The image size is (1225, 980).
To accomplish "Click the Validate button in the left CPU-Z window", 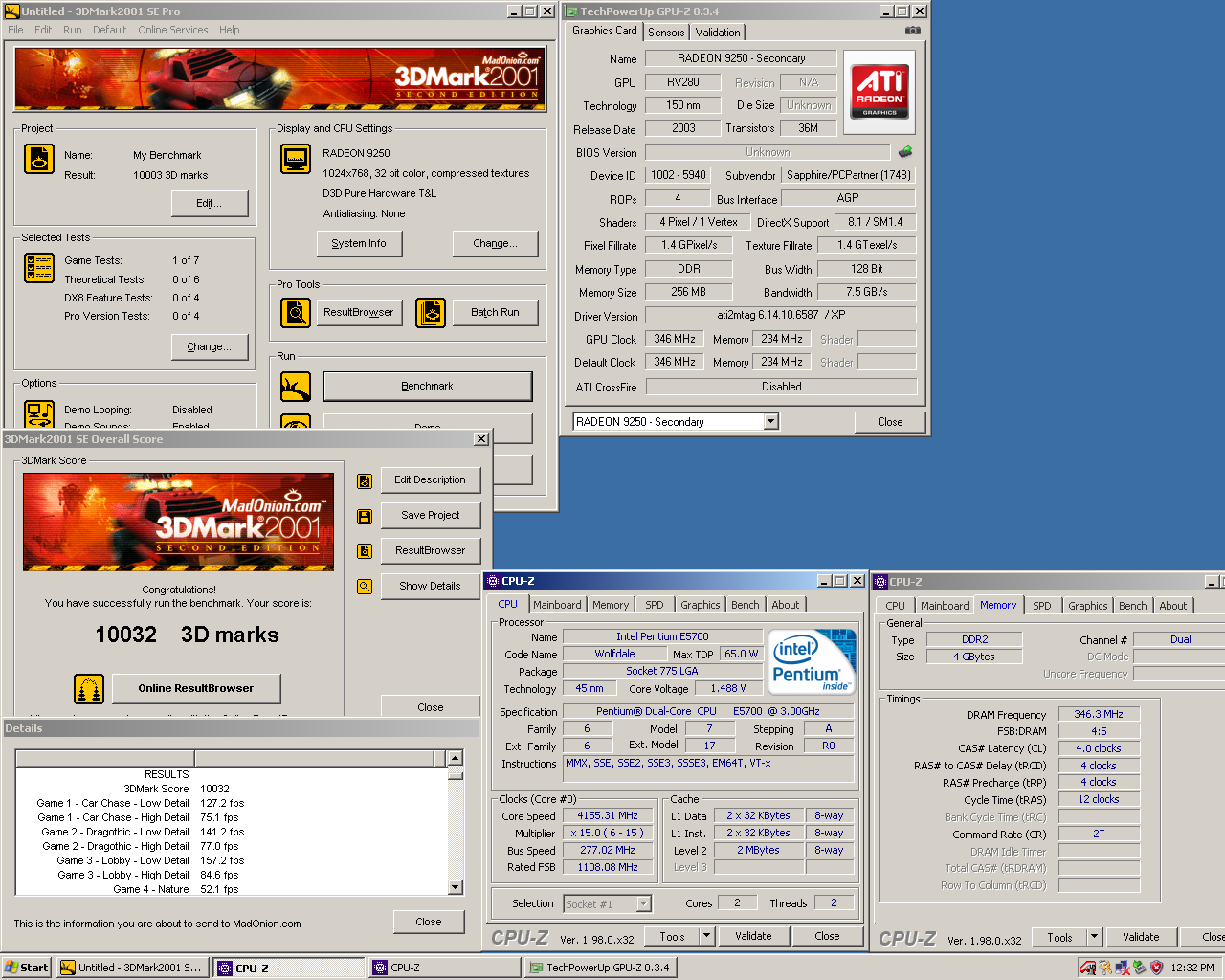I will click(x=753, y=937).
